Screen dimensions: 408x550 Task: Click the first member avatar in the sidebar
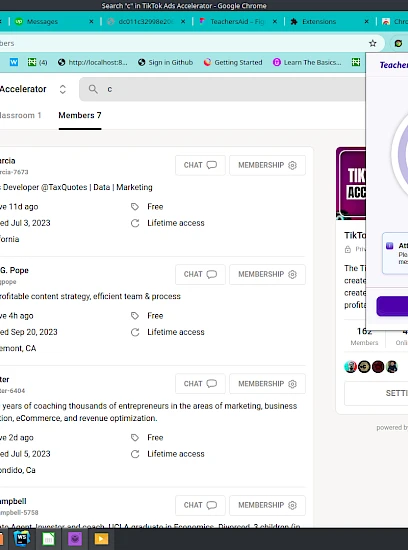coord(350,367)
